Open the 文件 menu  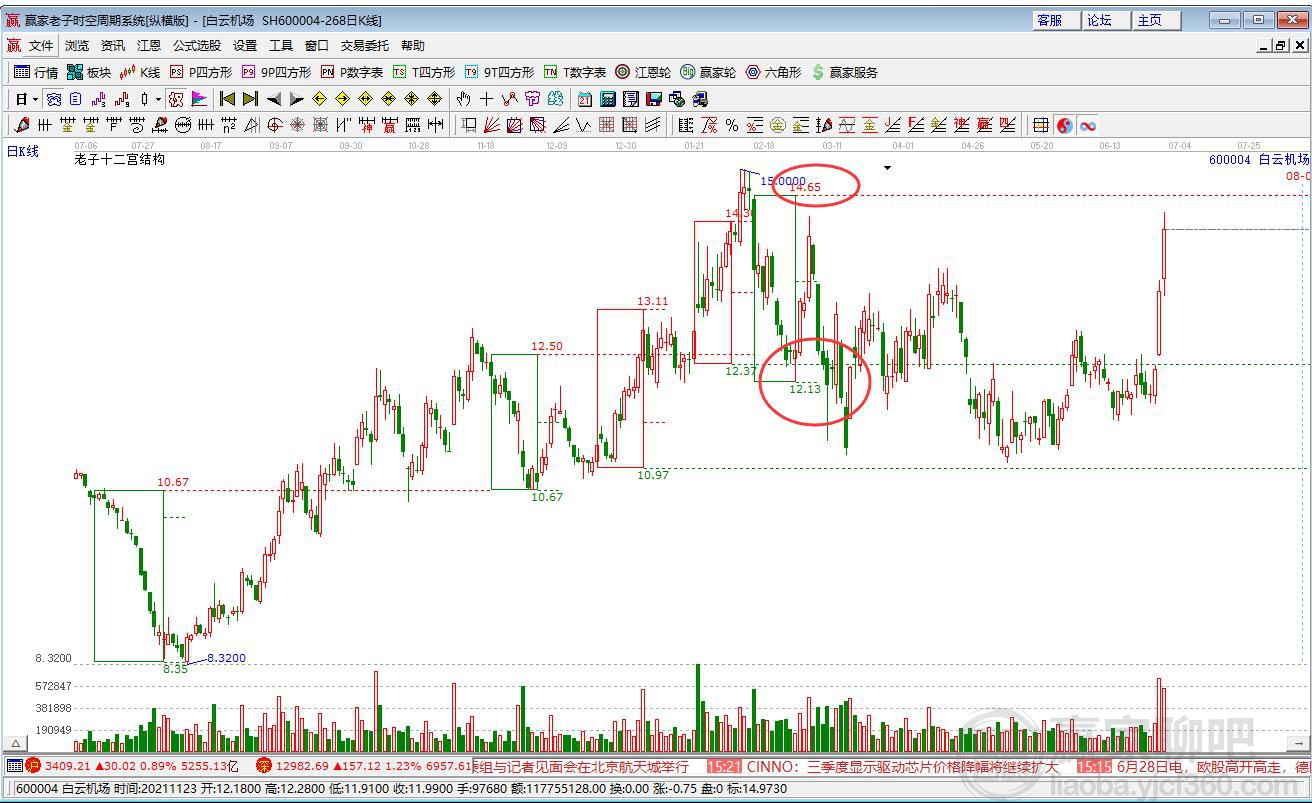(x=41, y=45)
